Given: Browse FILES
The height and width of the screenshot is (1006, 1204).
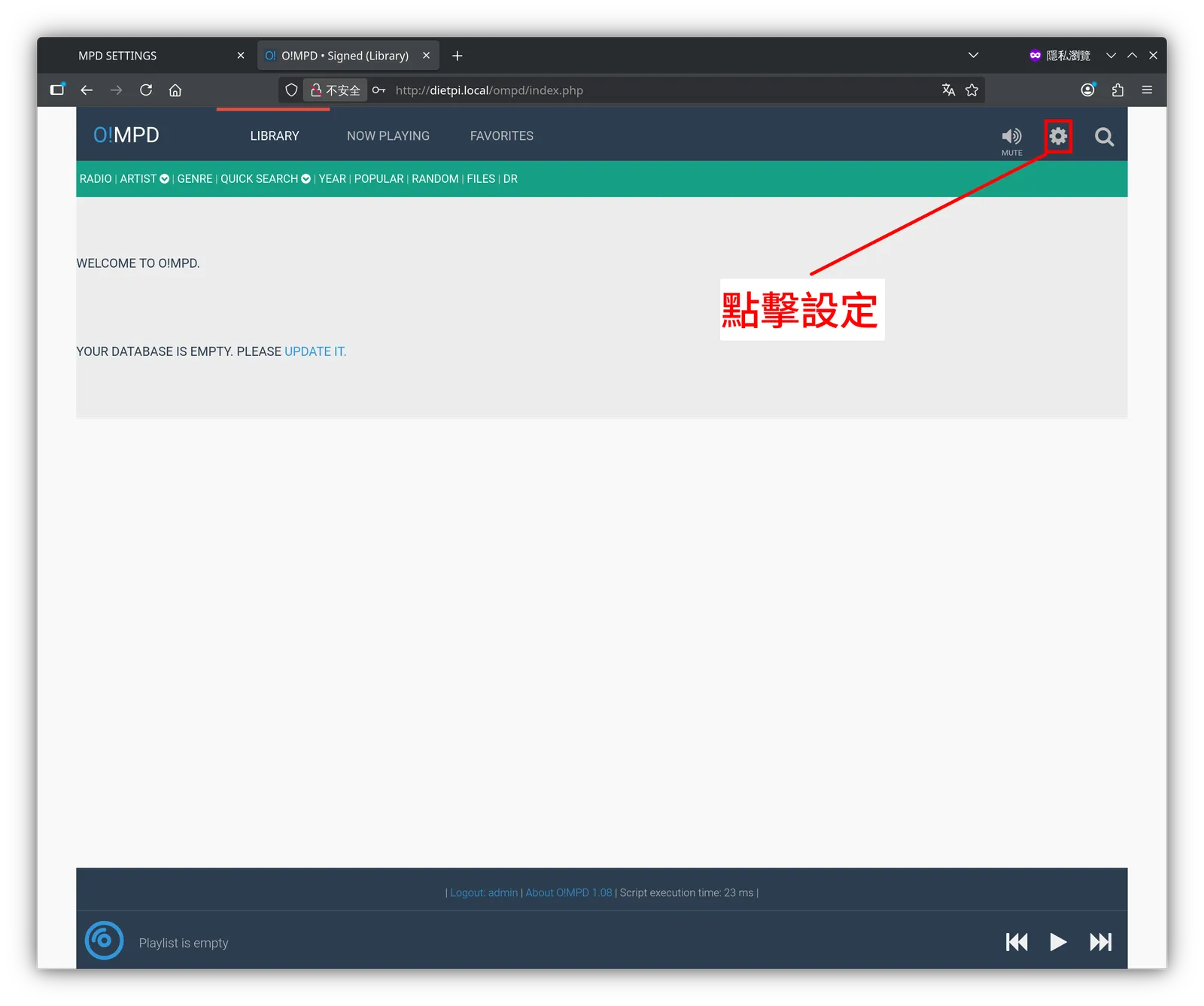Looking at the screenshot, I should click(481, 179).
